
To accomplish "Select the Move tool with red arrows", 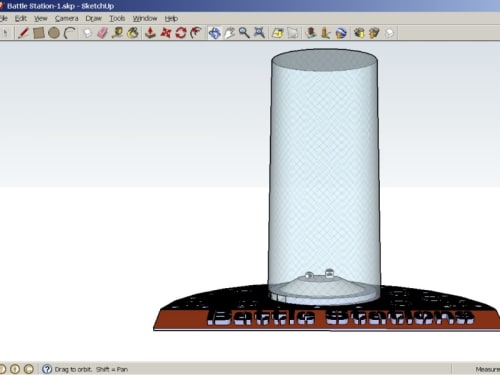I will pyautogui.click(x=166, y=33).
